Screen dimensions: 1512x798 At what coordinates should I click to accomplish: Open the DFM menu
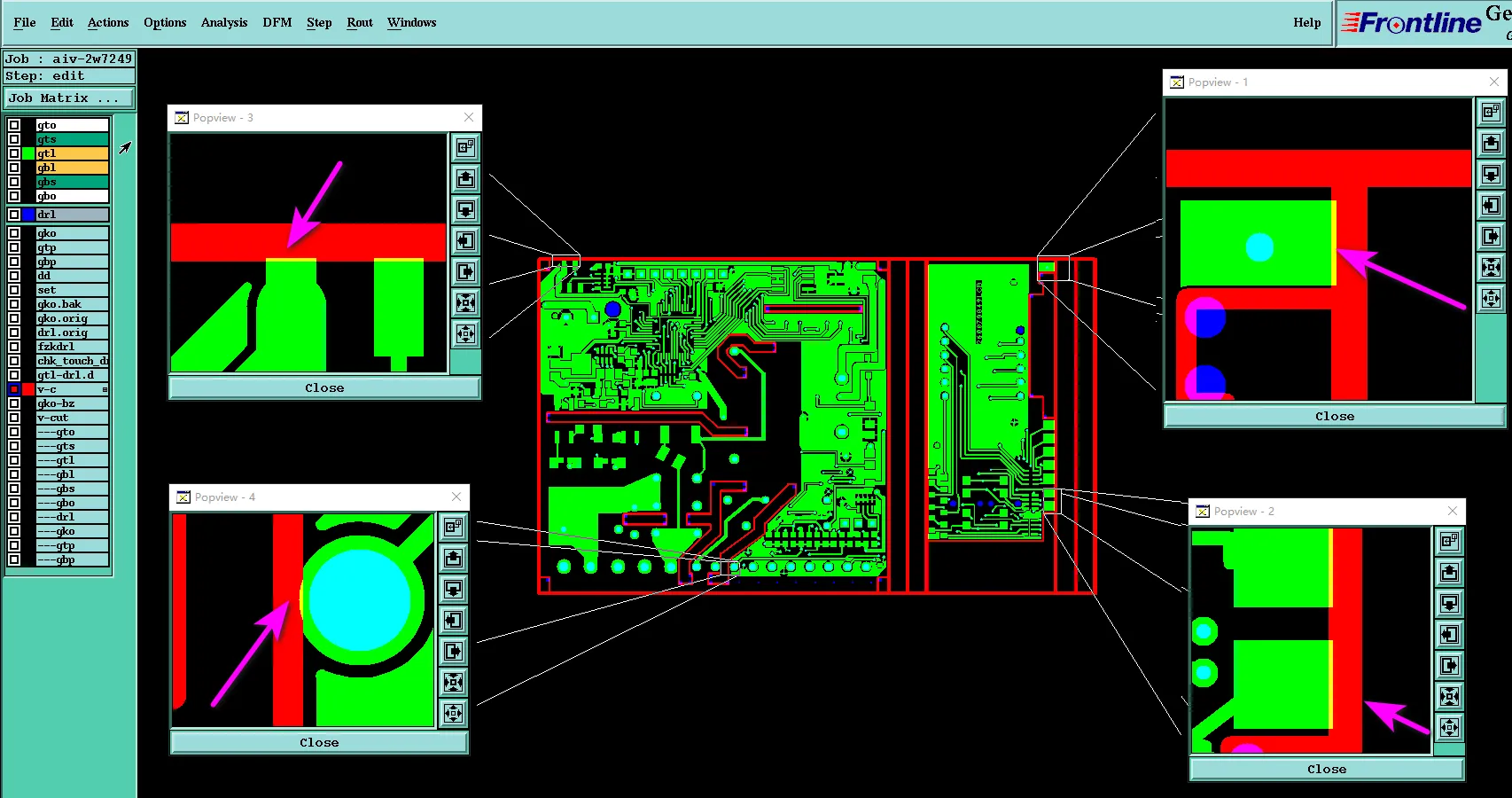pyautogui.click(x=277, y=22)
